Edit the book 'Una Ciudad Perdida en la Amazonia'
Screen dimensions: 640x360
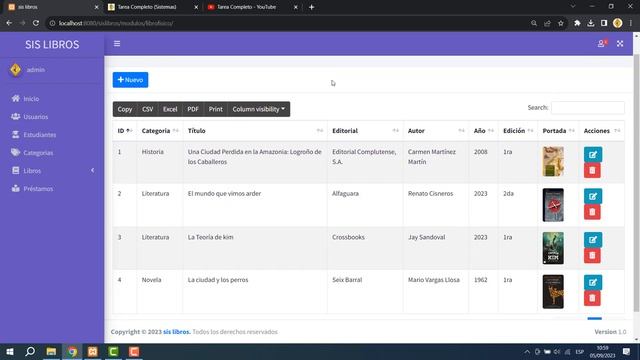[593, 155]
